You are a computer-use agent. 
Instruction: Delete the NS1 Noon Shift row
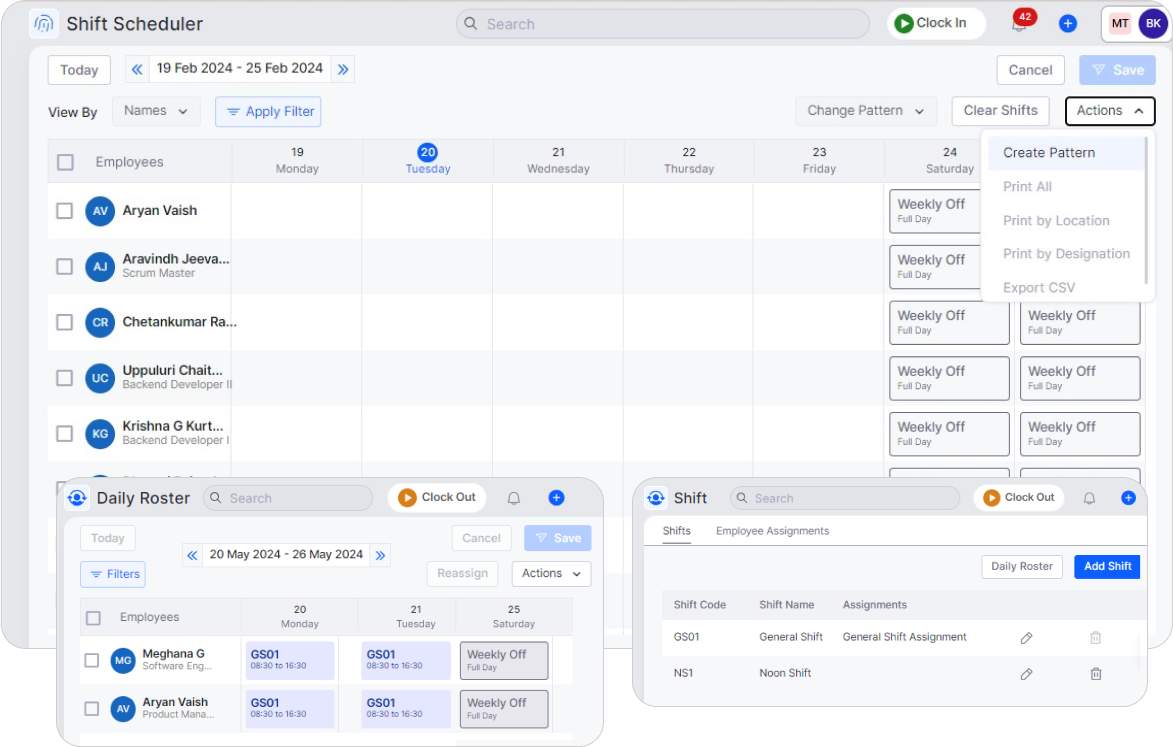tap(1095, 674)
